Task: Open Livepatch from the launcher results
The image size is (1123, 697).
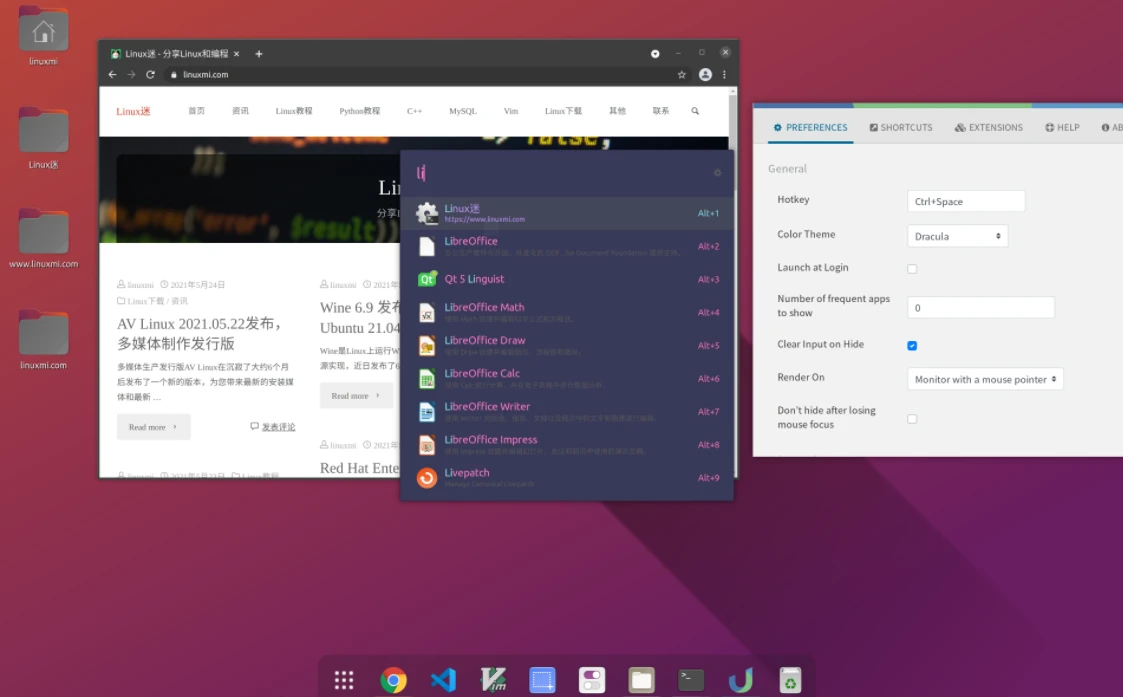Action: click(466, 472)
